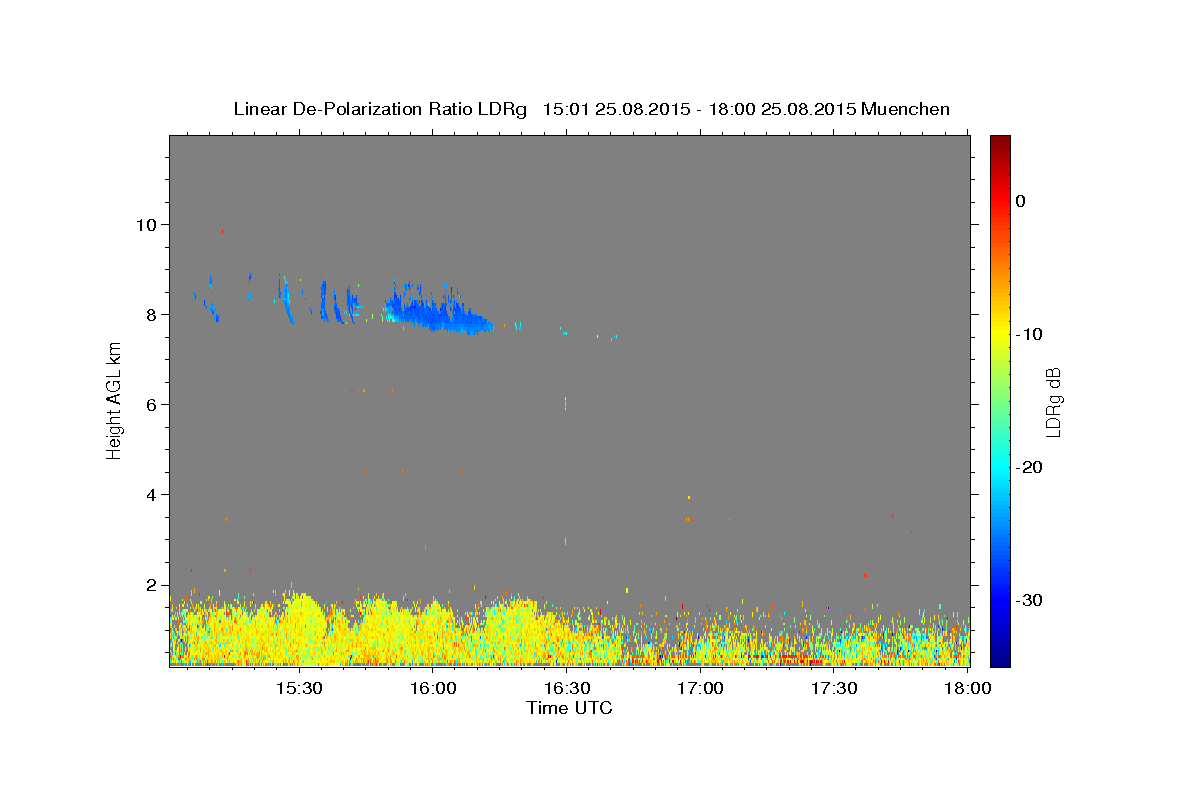1200x800 pixels.
Task: Click the colorbar label 0
Action: tap(1020, 201)
